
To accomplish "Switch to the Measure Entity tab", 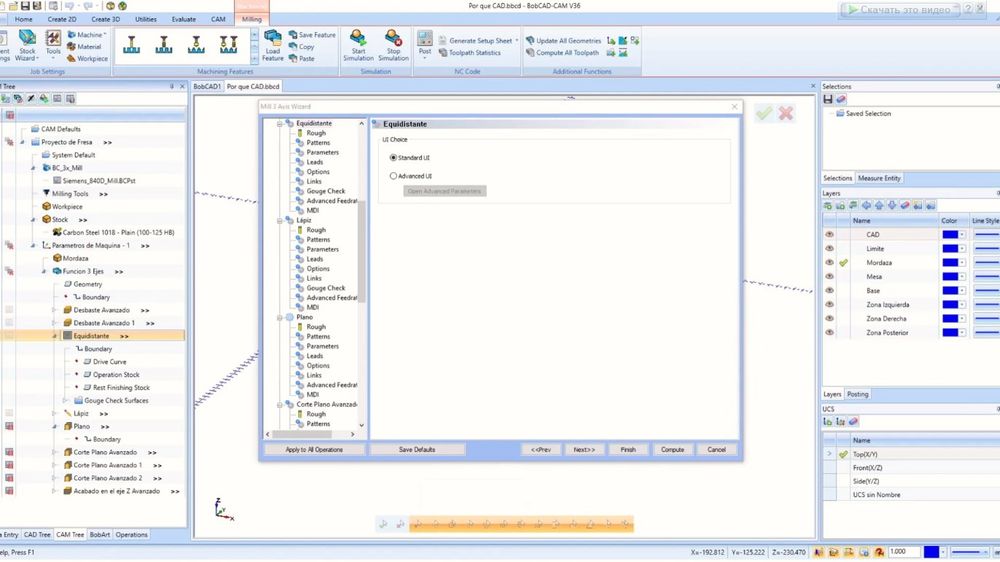I will 879,178.
